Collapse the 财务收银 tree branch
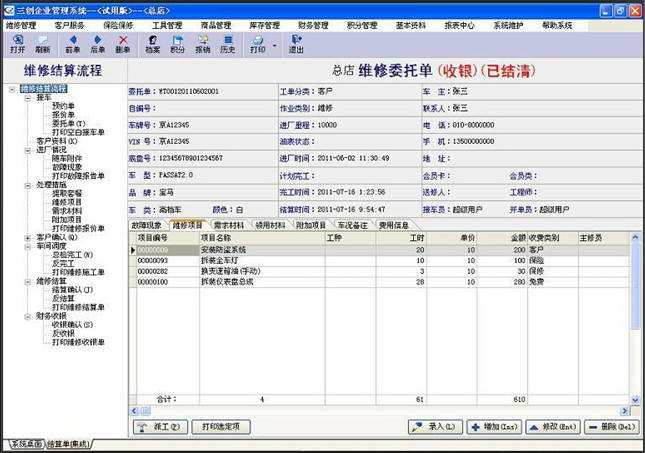Screen dimensions: 645x453 (x=28, y=316)
